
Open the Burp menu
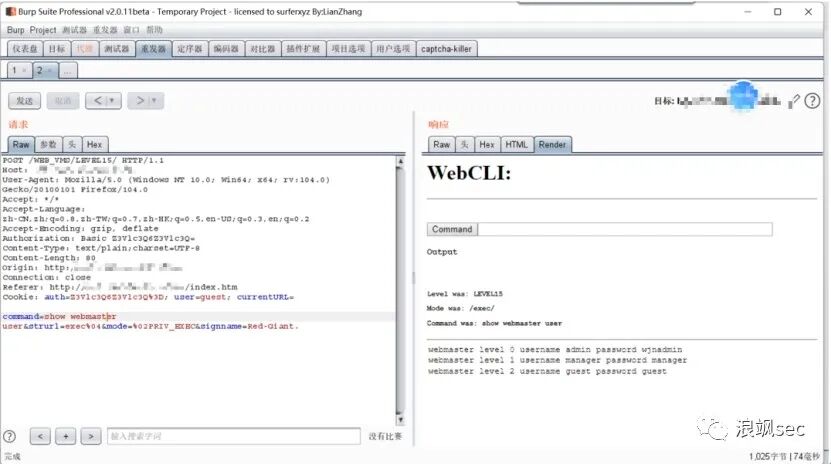[15, 30]
